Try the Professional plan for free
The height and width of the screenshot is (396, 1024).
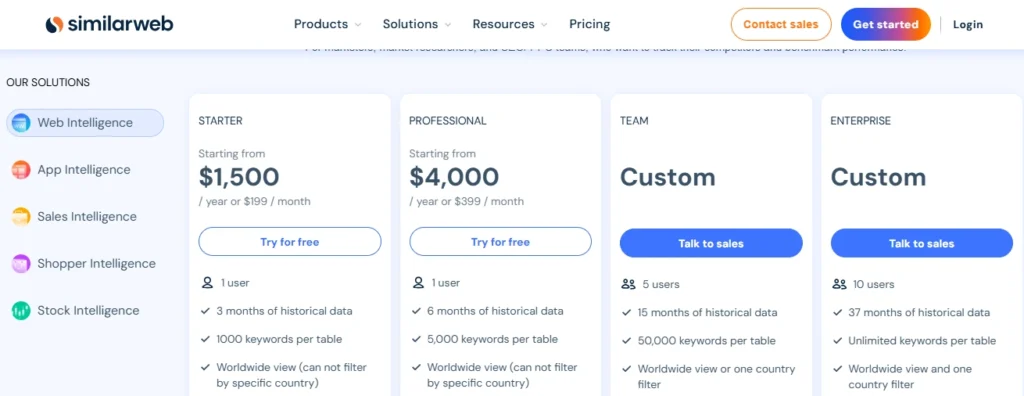coord(500,242)
